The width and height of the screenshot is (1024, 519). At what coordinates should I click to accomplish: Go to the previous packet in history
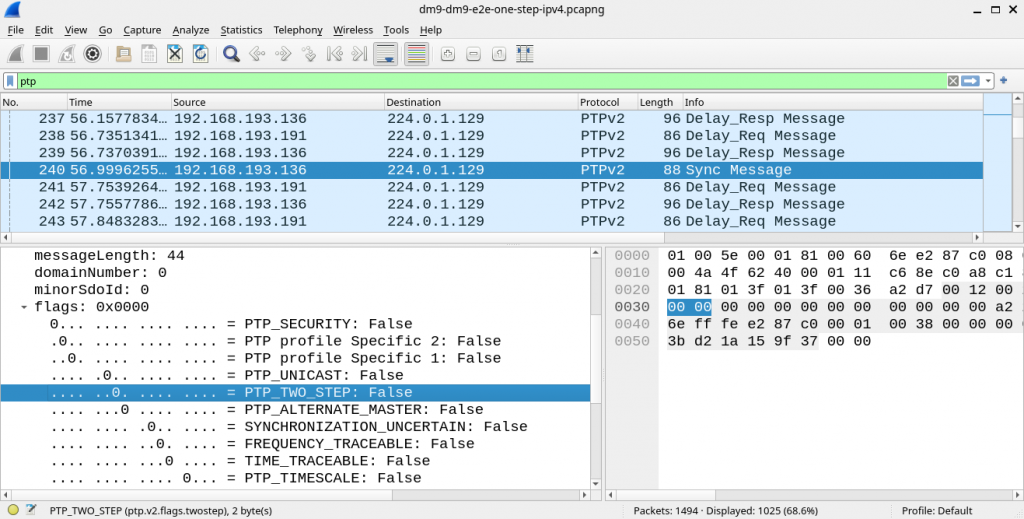(x=257, y=54)
